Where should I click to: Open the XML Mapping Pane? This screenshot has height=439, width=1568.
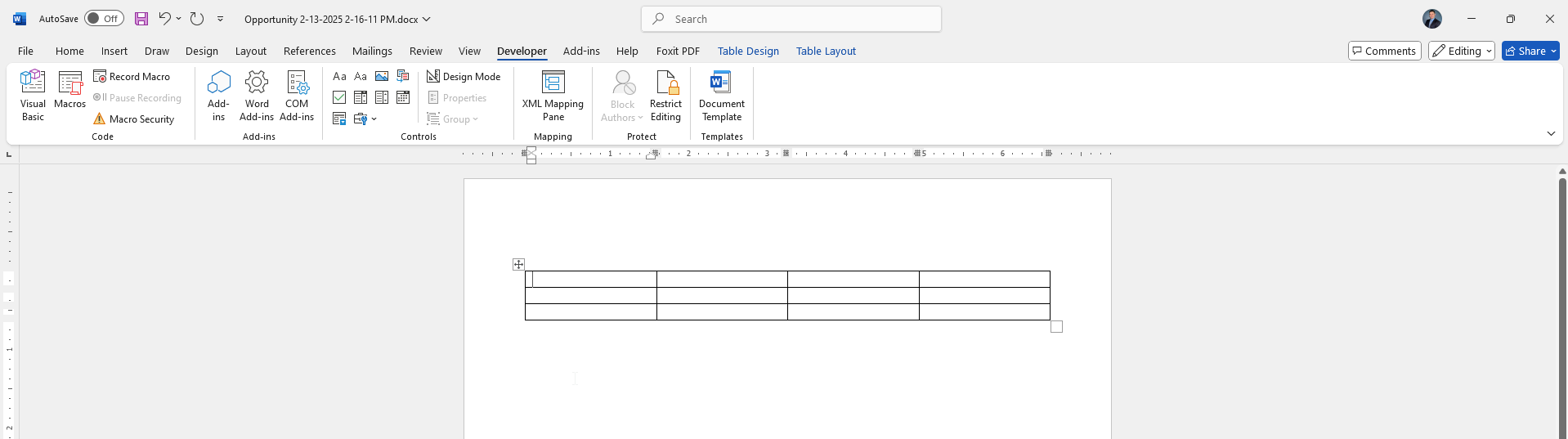(x=553, y=96)
